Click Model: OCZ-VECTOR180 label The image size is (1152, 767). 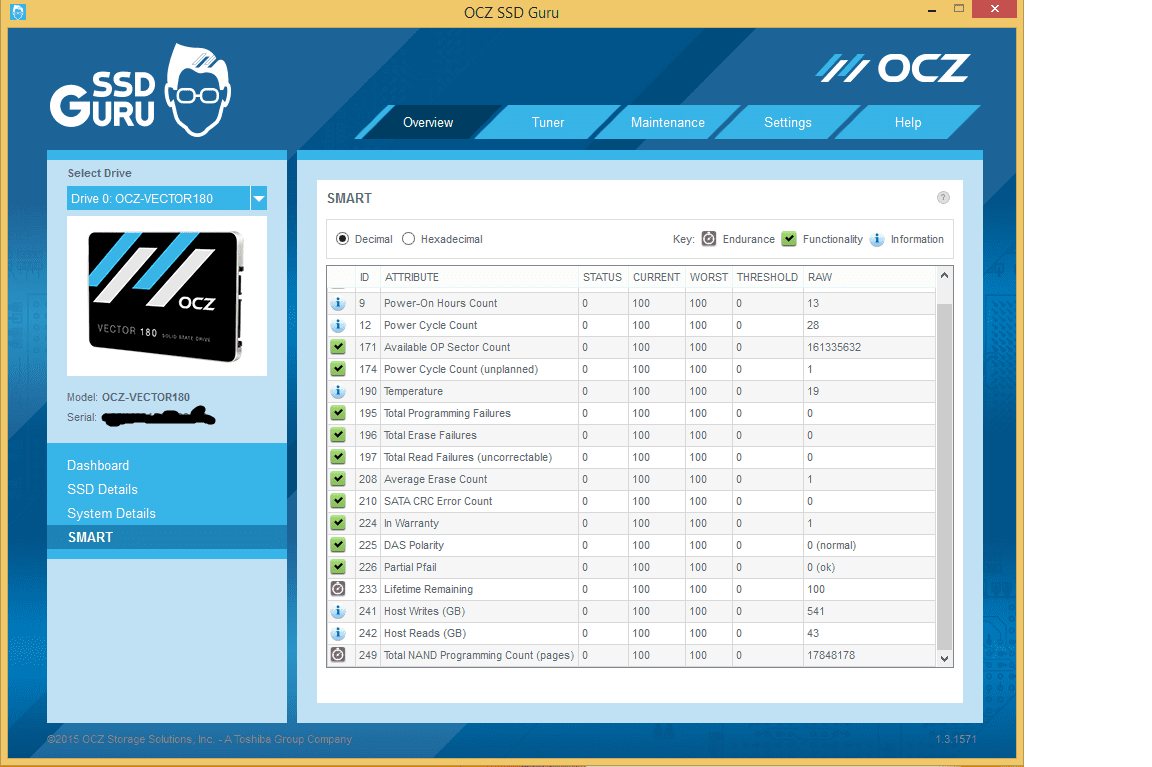[x=129, y=397]
